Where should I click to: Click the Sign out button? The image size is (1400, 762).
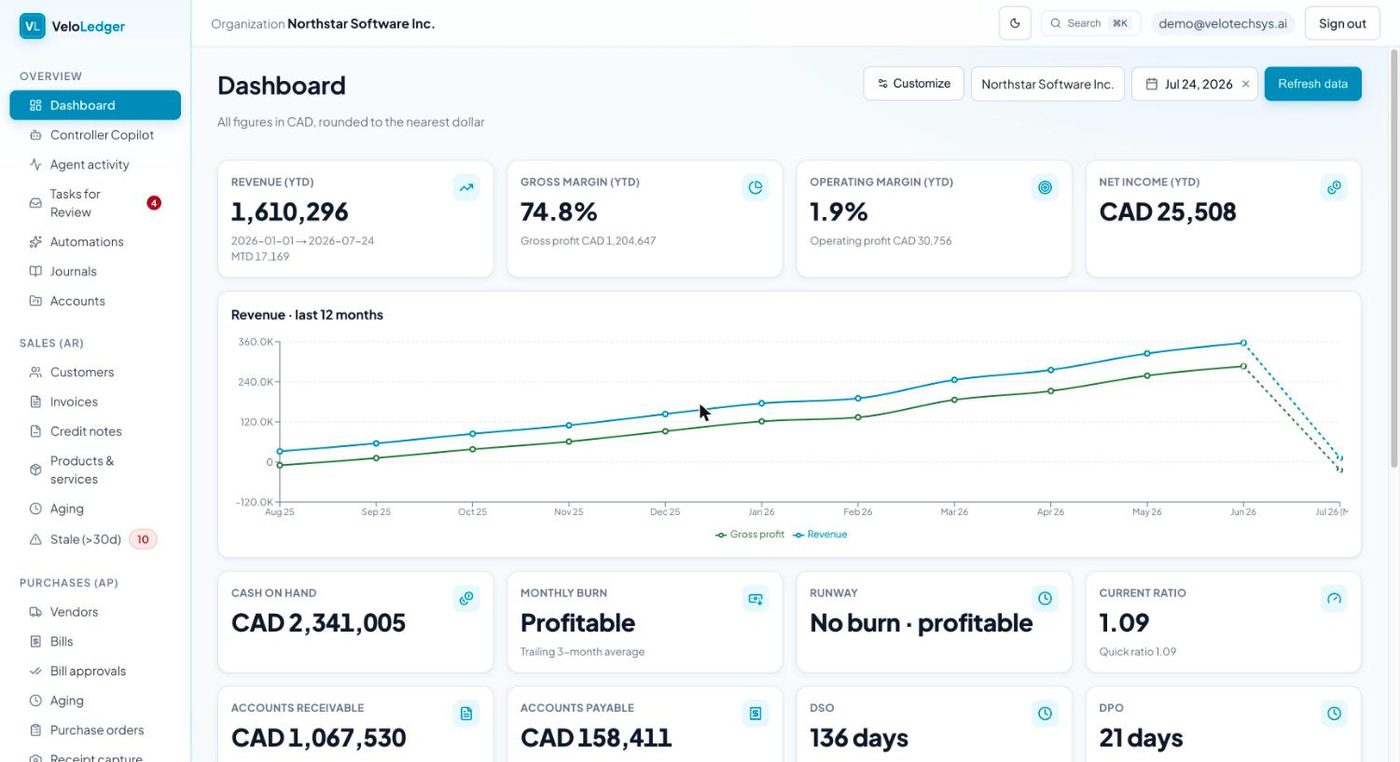tap(1342, 23)
